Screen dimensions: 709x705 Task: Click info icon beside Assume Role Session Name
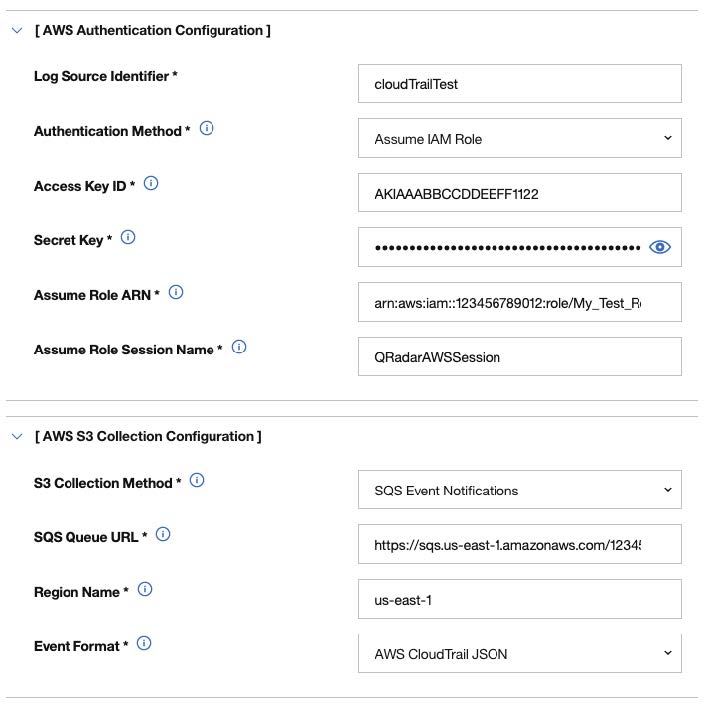pos(239,348)
